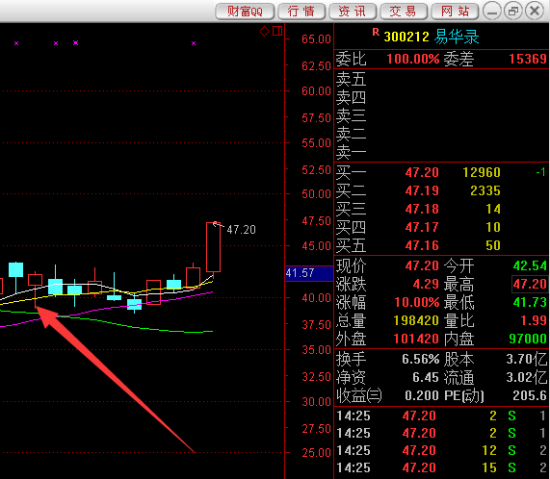Click the latest tall red candlestick
Screen dimensions: 550x479
(213, 247)
